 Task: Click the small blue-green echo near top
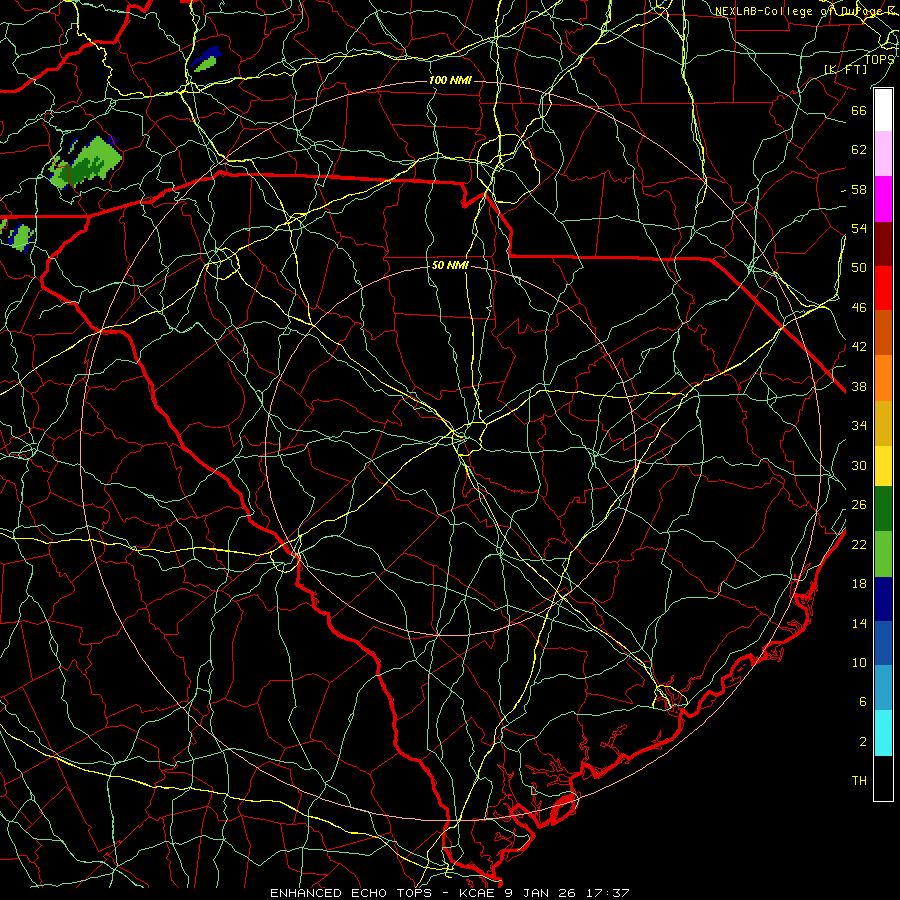click(x=206, y=60)
